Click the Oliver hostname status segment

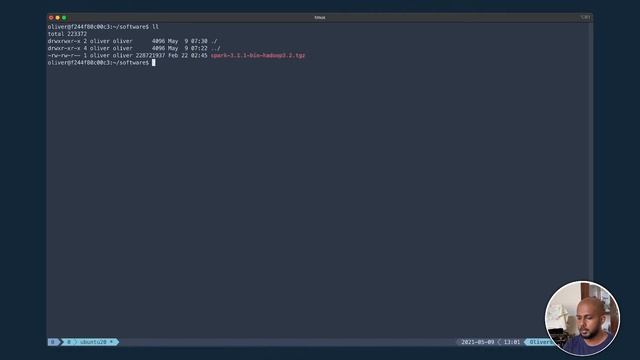point(540,342)
